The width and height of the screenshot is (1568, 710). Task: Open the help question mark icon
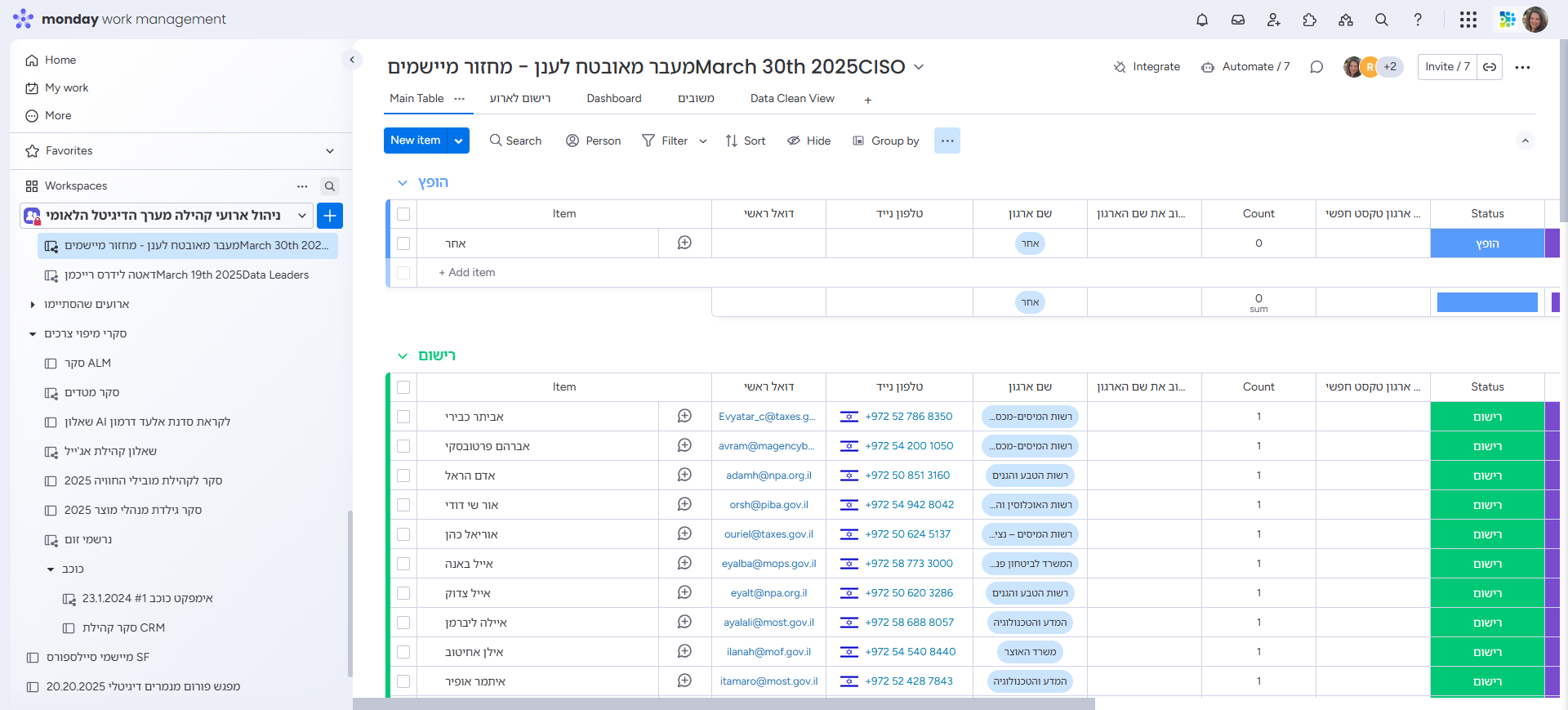[x=1417, y=20]
